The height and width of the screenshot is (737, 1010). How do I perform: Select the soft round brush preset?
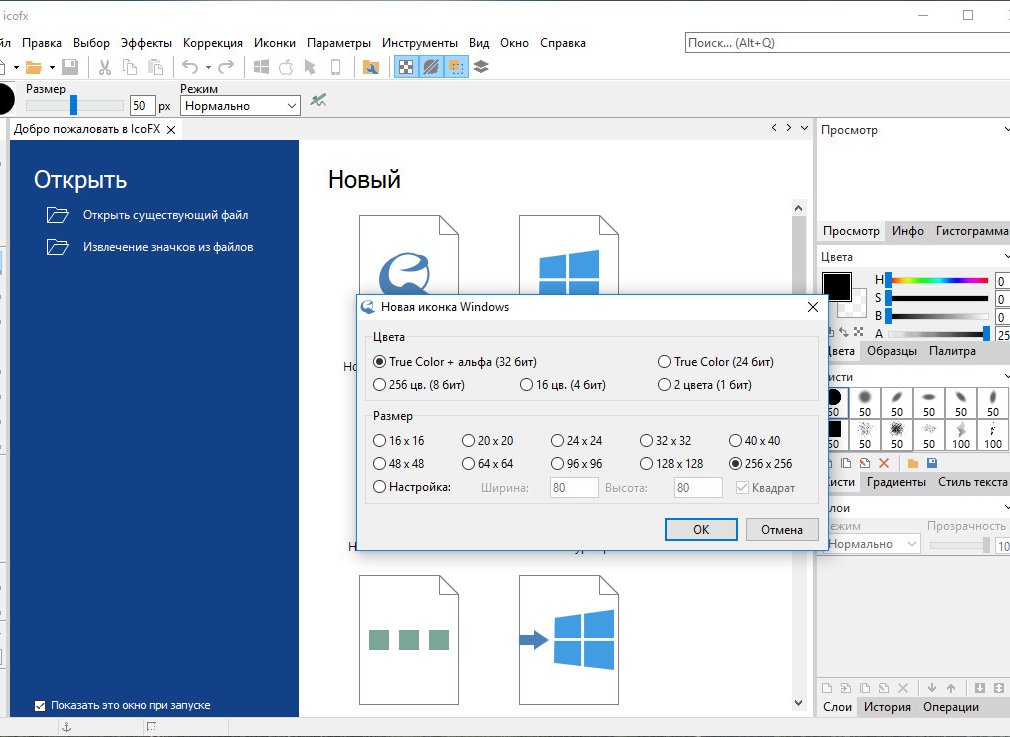(x=865, y=403)
